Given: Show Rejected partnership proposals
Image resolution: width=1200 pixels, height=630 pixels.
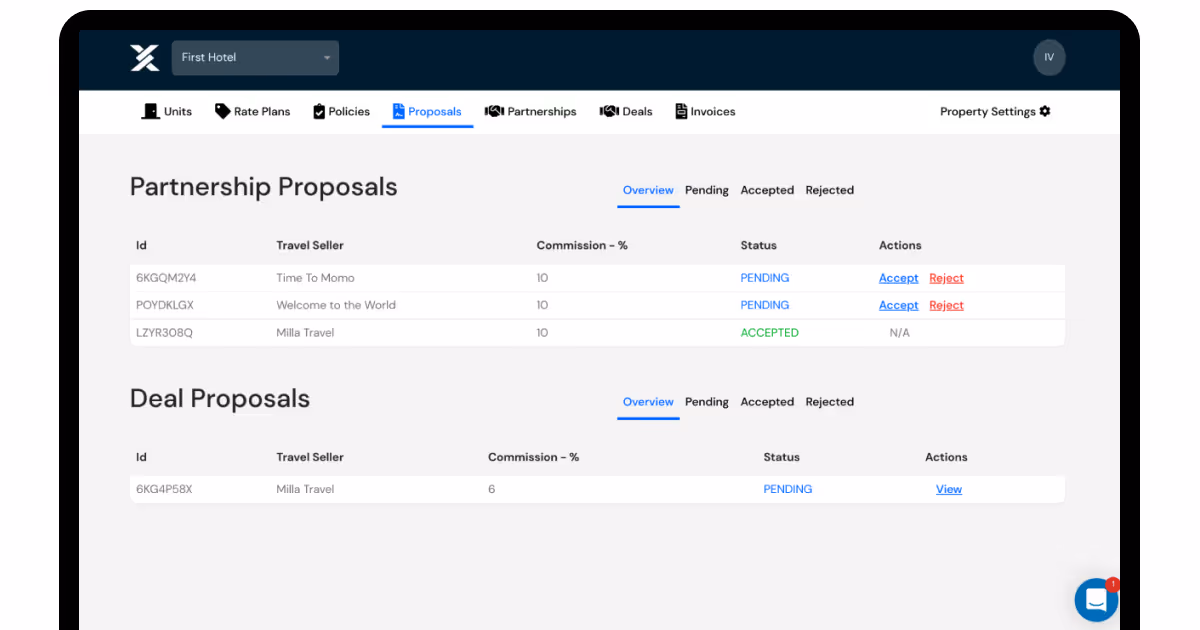Looking at the screenshot, I should point(830,190).
